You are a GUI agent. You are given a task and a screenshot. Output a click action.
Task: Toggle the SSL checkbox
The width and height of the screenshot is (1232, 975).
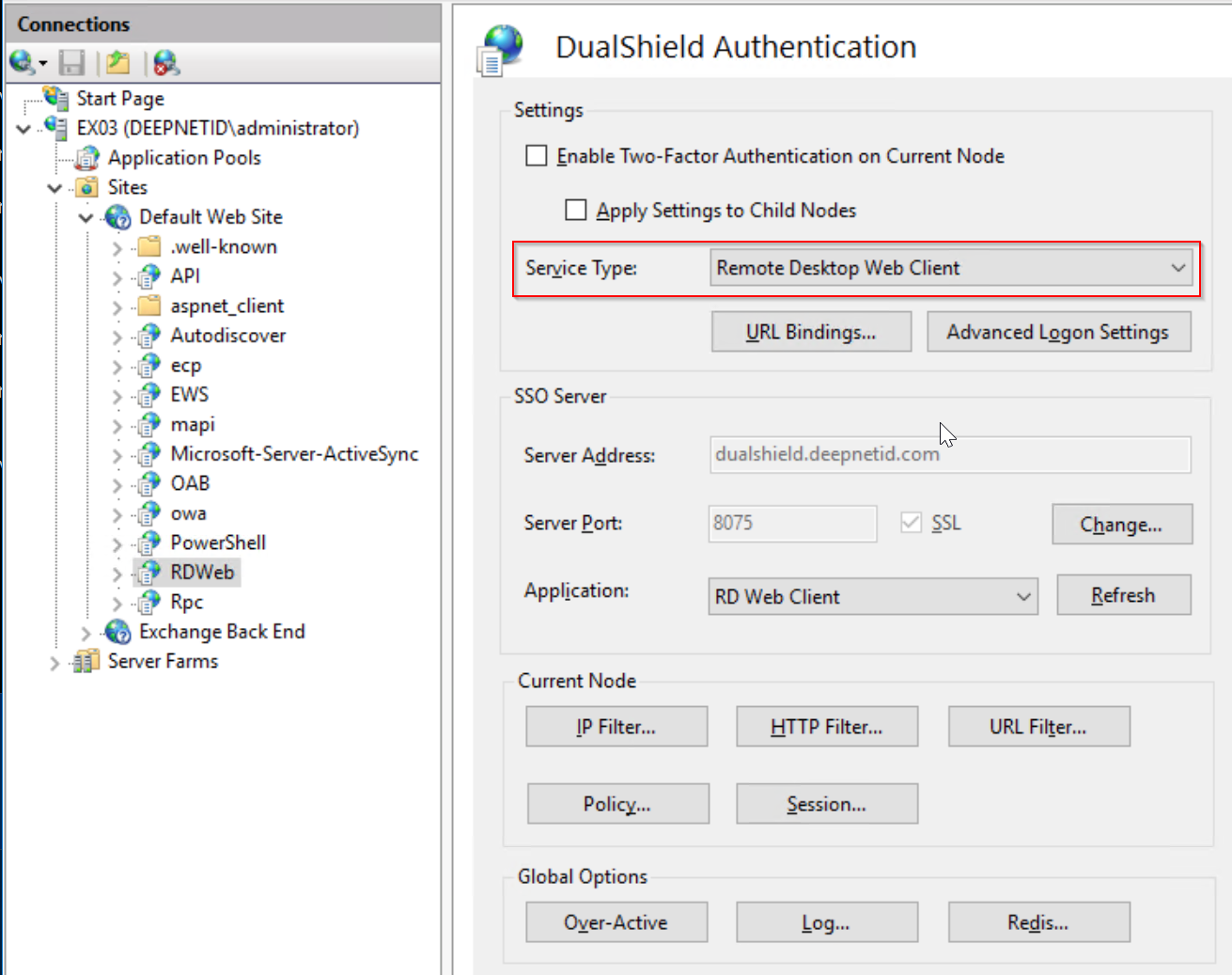click(x=911, y=523)
